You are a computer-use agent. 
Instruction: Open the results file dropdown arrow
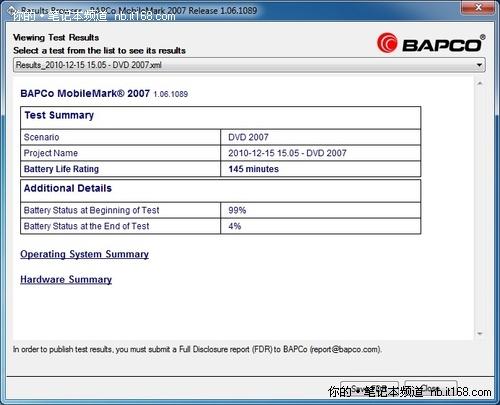[479, 65]
